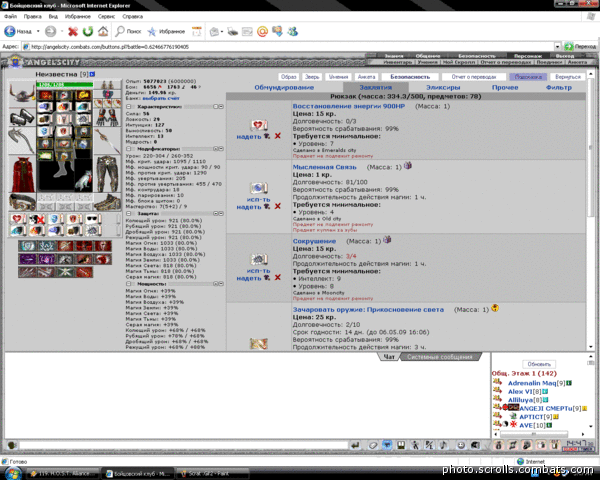Click the orange @ messenger icon
The height and width of the screenshot is (480, 600).
262,31
